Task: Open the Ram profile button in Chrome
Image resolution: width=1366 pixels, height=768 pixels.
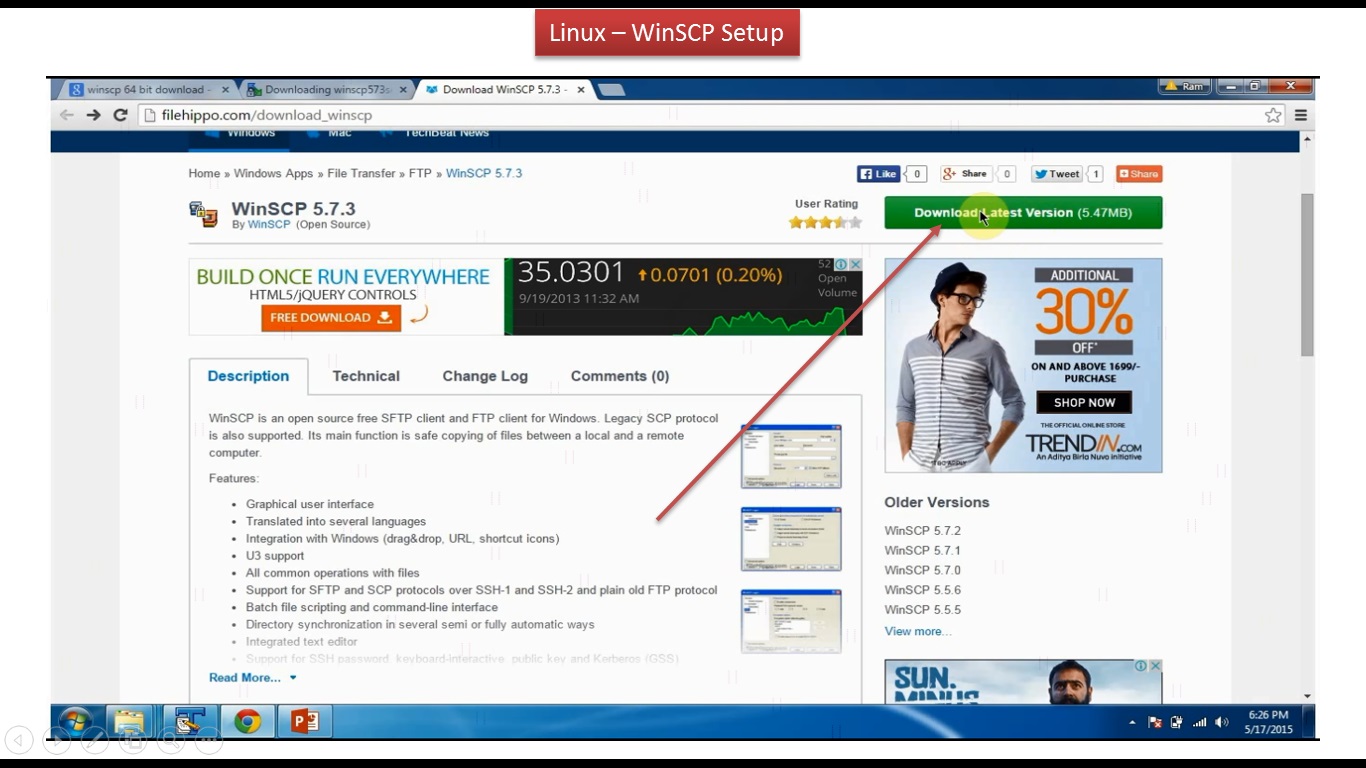Action: (x=1185, y=87)
